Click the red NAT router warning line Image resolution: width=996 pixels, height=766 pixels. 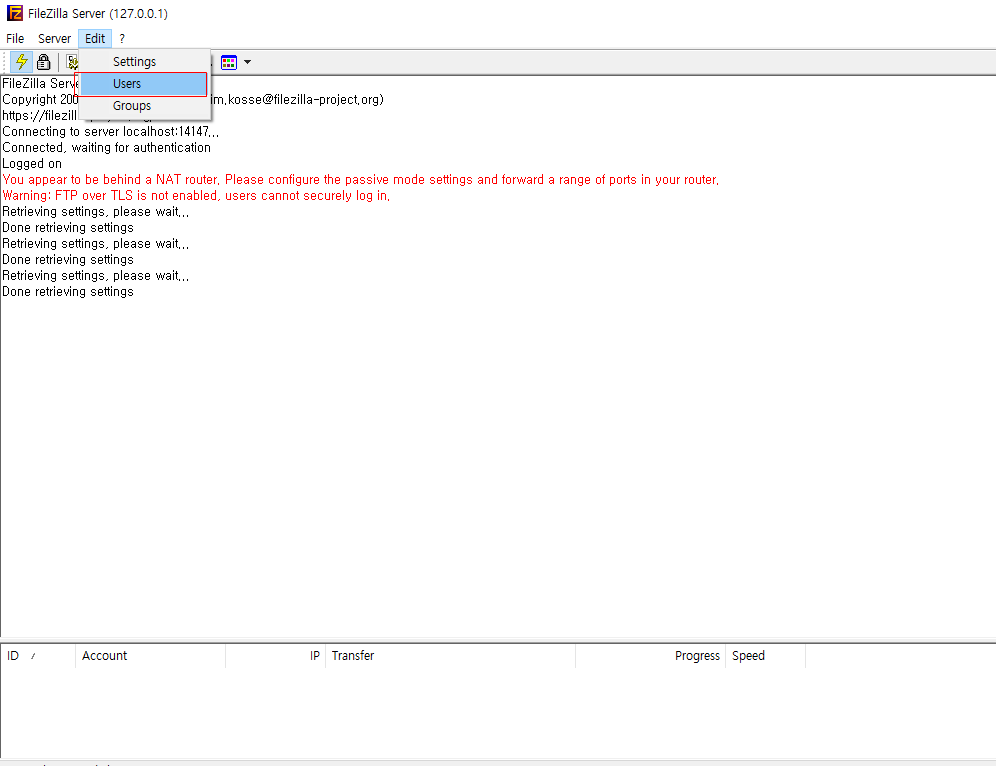tap(361, 180)
